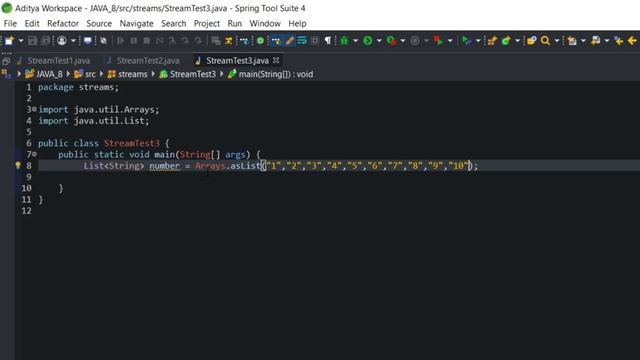Switch to StreamTest1.java tab
640x360 pixels.
click(x=58, y=61)
